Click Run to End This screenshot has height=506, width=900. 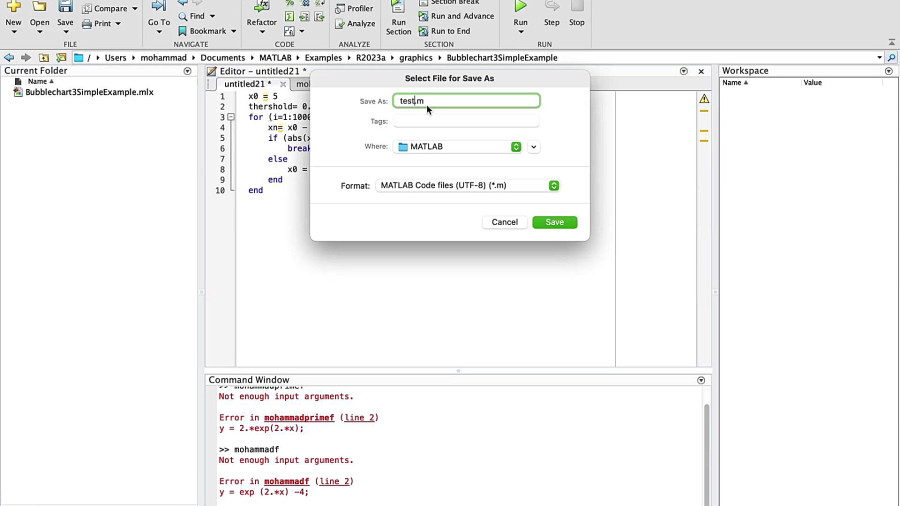coord(444,31)
